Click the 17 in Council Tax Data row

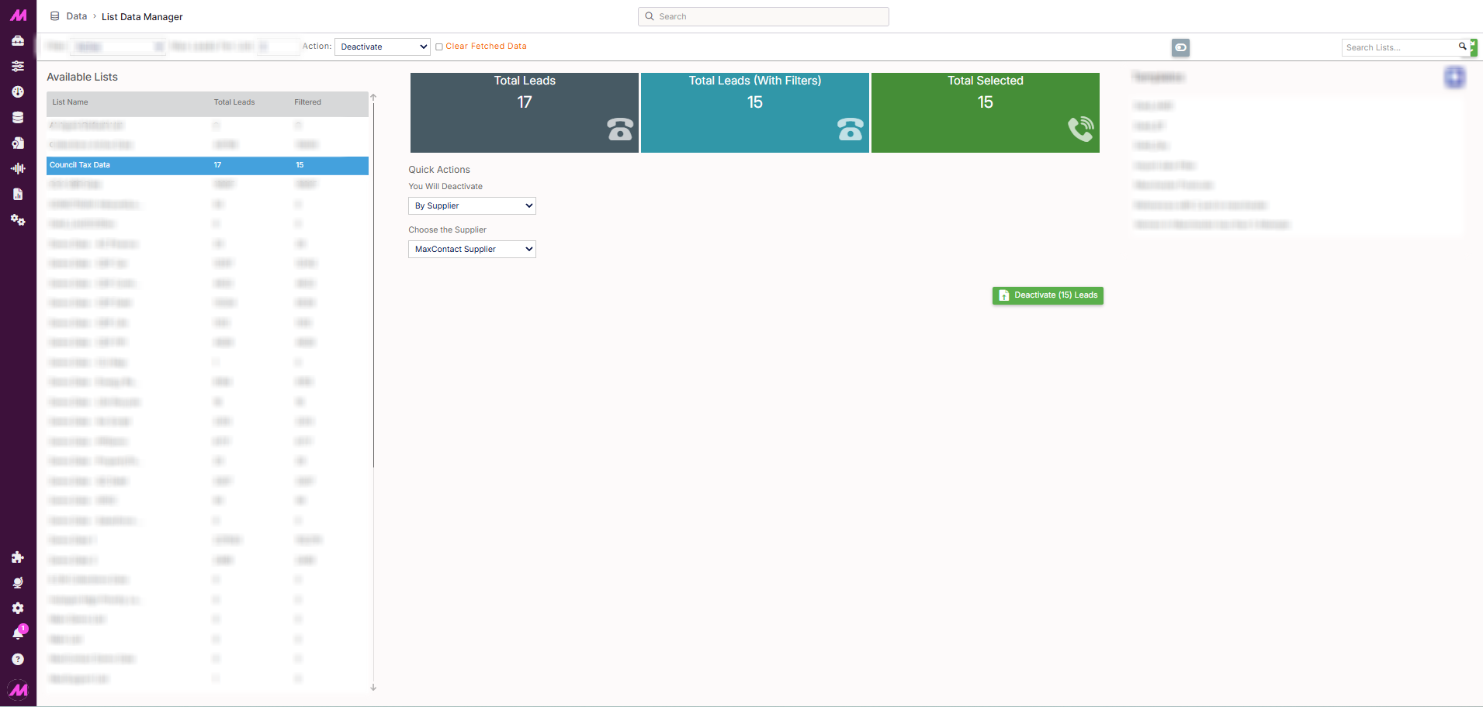(x=217, y=165)
